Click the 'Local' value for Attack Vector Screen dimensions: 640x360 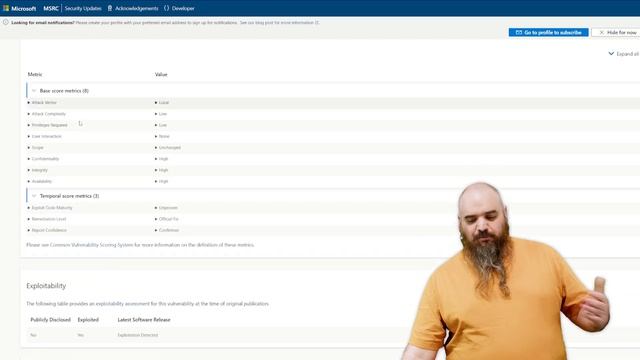(164, 102)
